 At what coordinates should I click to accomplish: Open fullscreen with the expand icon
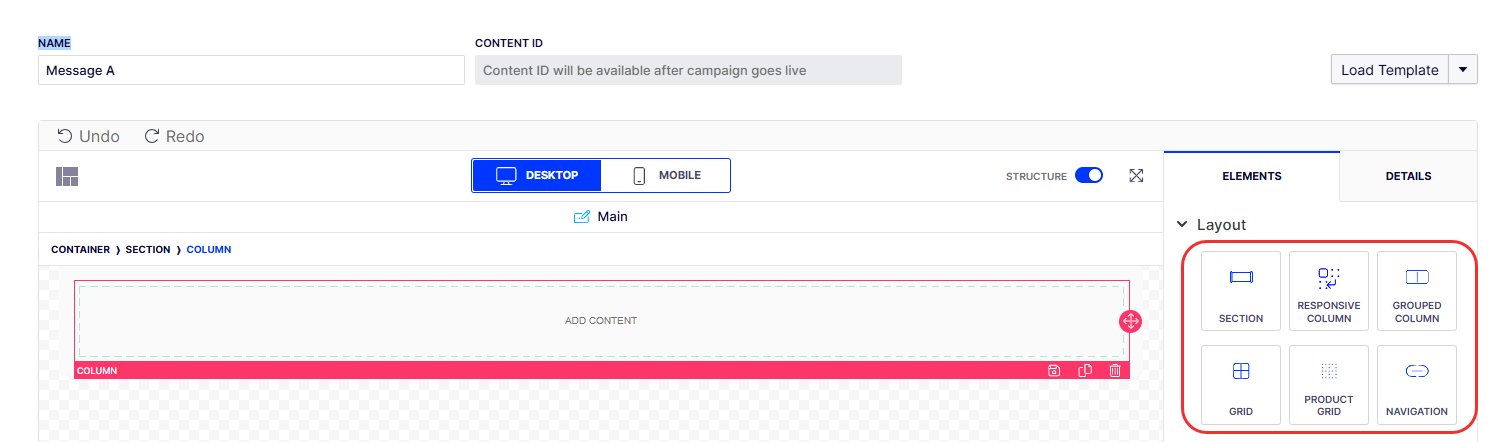[1136, 176]
